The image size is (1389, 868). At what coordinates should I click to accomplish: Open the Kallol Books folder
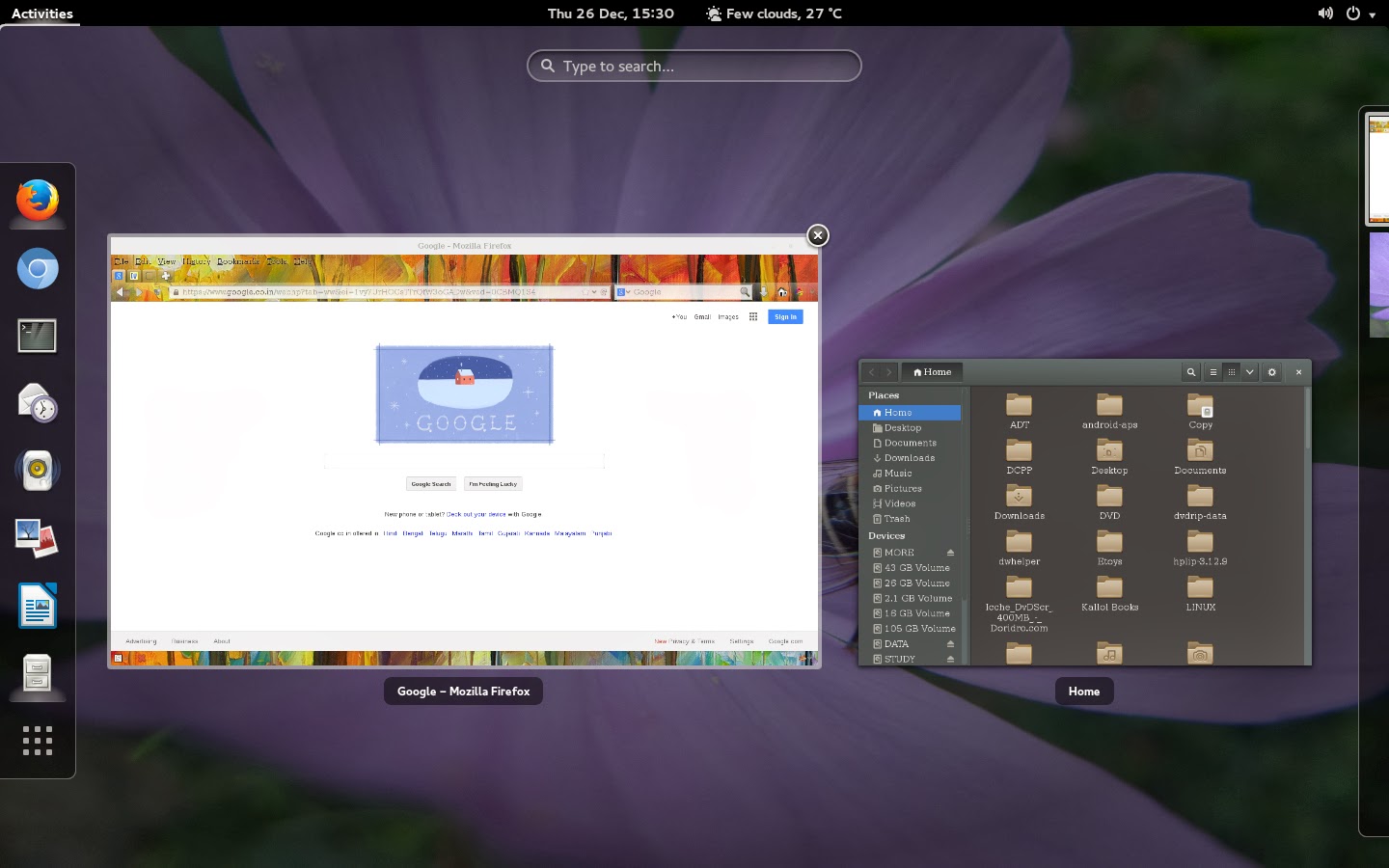[x=1109, y=594]
